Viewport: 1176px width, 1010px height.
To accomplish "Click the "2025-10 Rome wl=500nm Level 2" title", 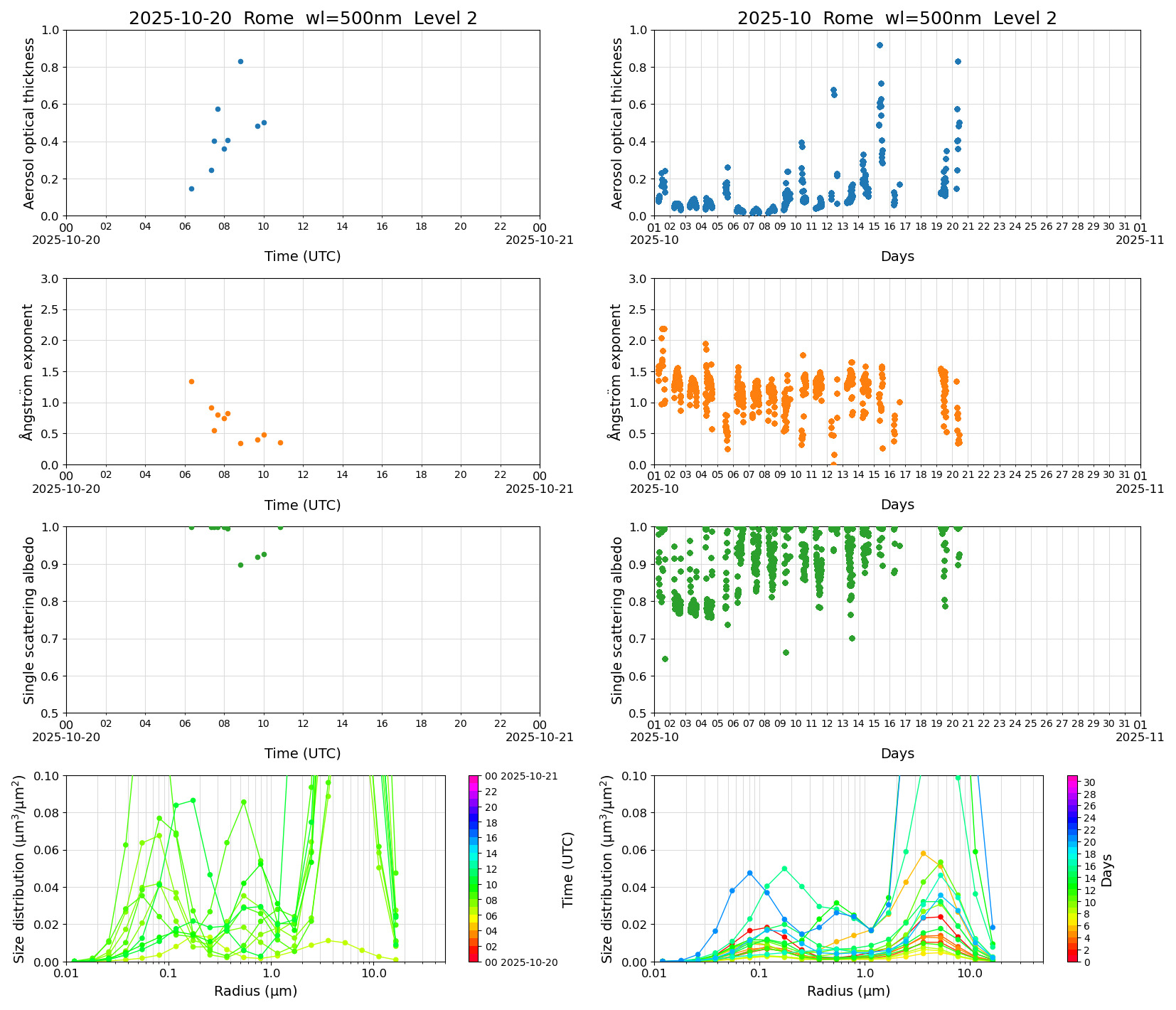I will (897, 18).
